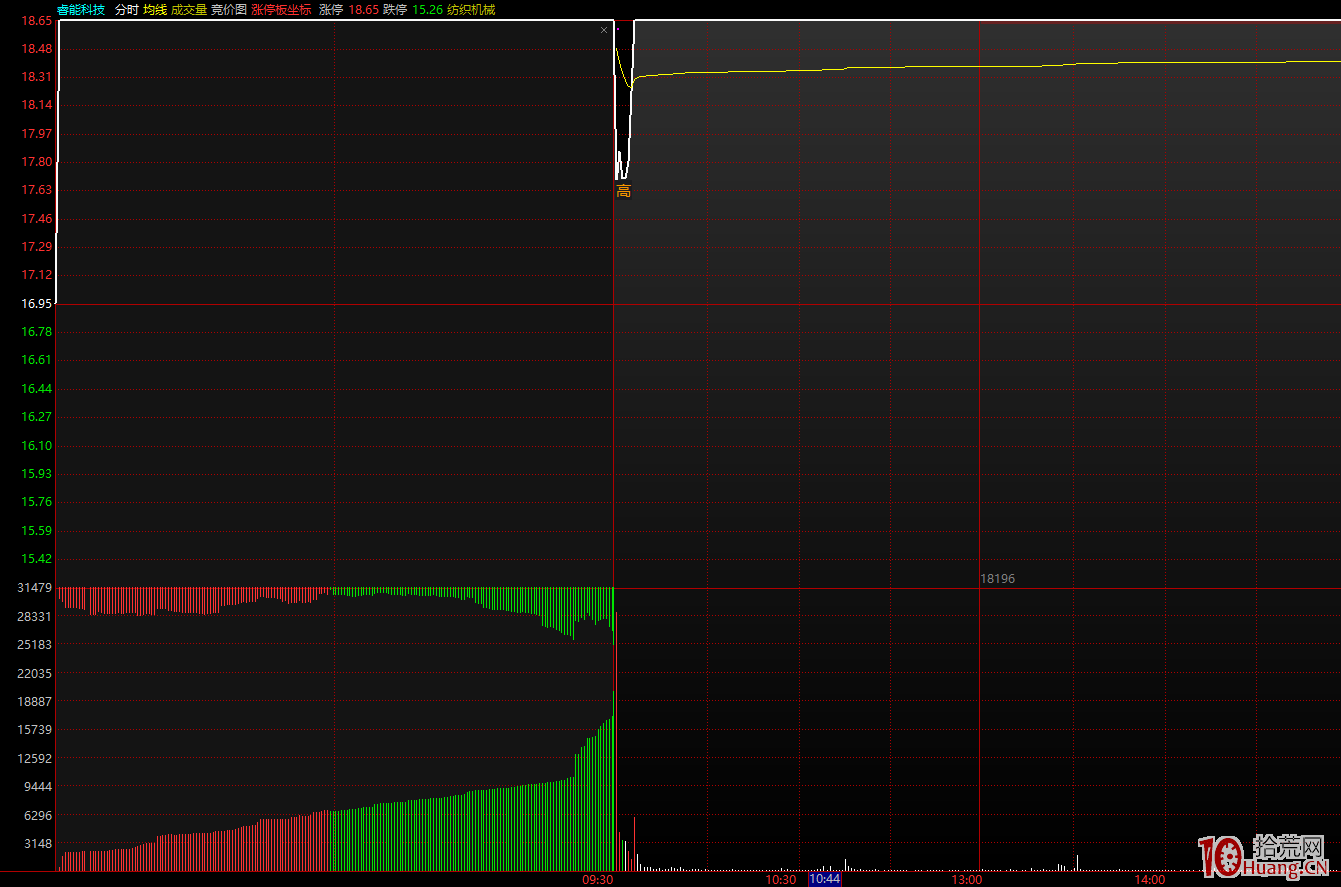Toggle the 竞价图 auction chart label

tap(228, 9)
